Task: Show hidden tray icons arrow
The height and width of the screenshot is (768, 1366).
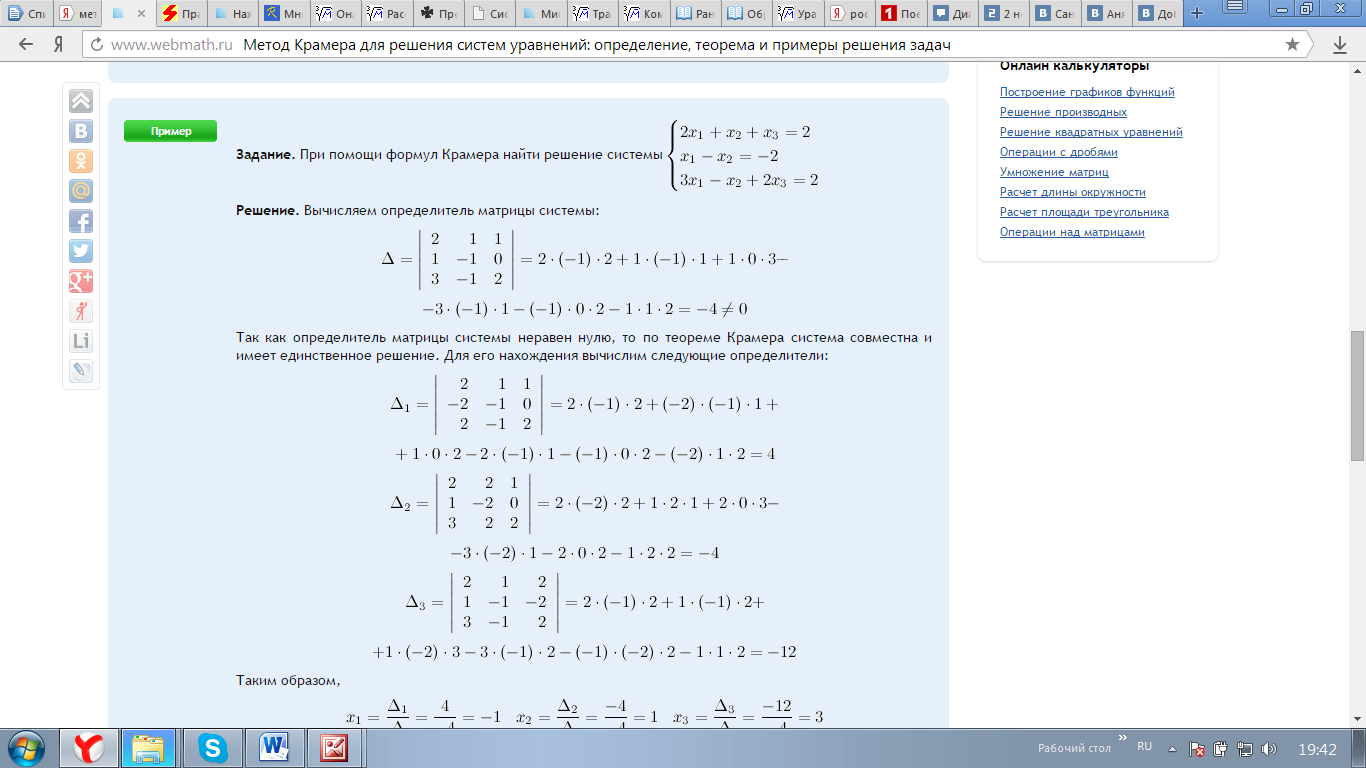Action: pyautogui.click(x=1172, y=749)
